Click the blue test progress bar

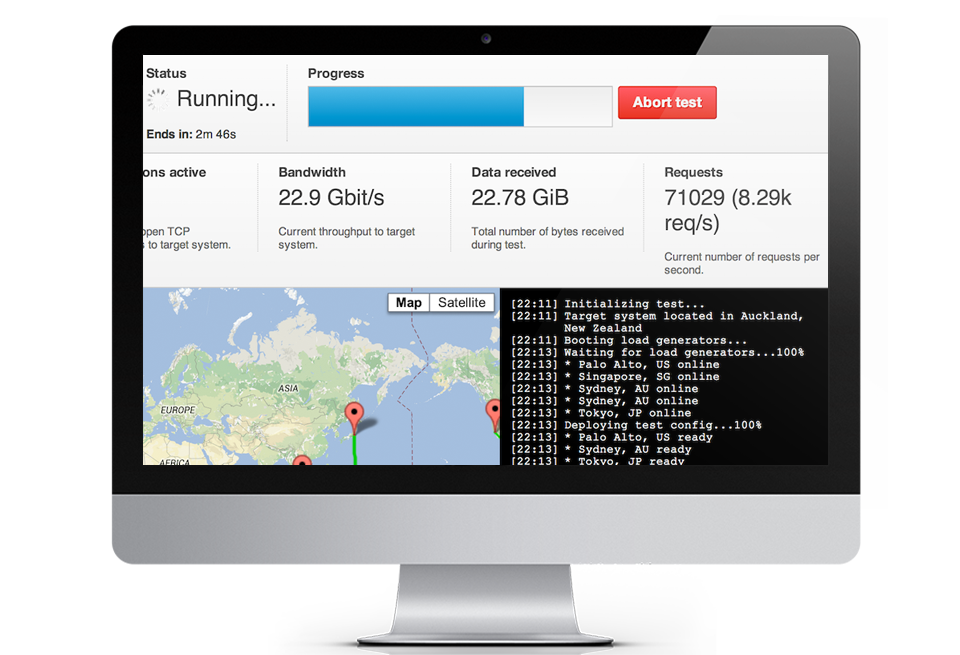(416, 106)
